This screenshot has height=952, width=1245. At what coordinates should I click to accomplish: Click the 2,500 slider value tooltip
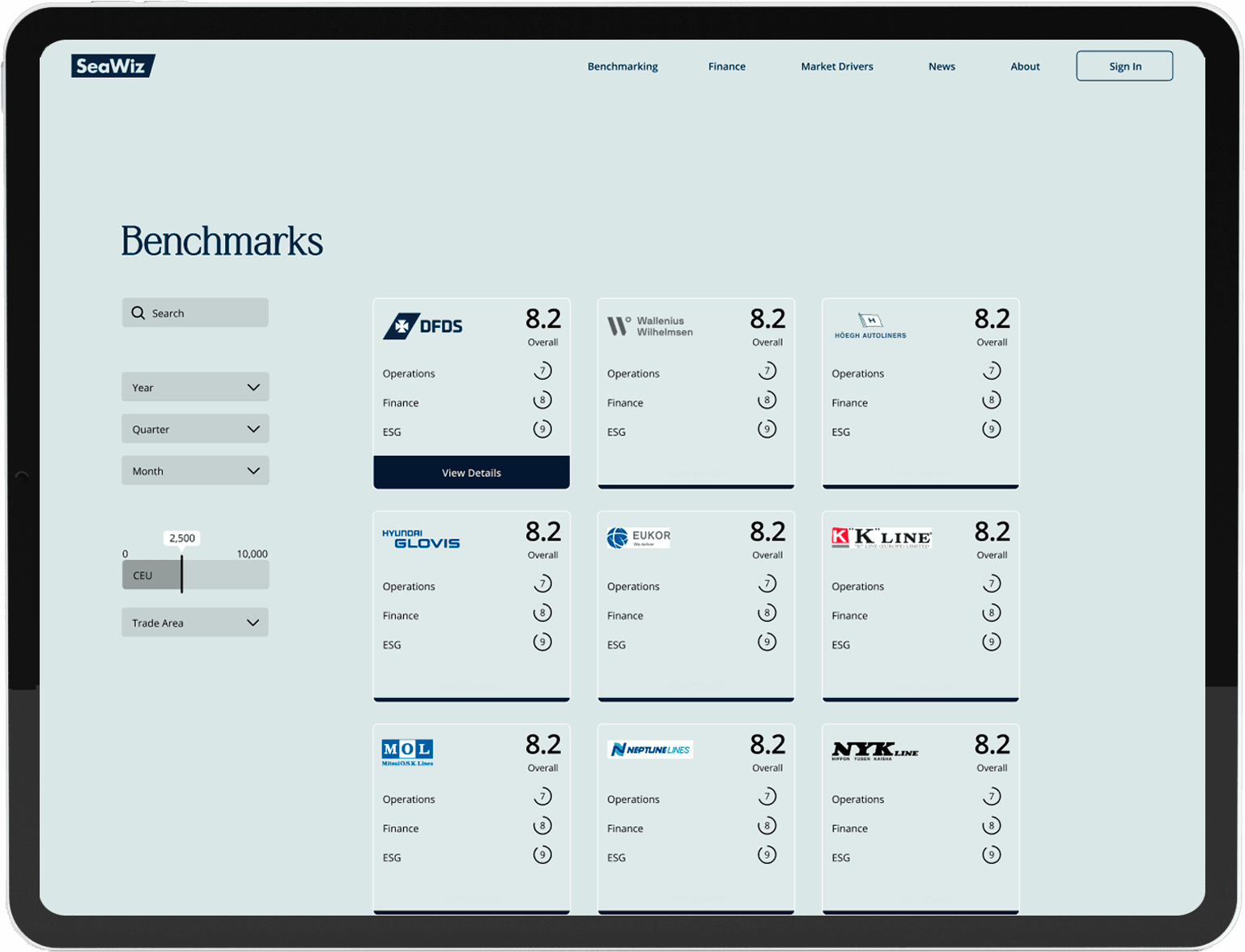coord(182,538)
